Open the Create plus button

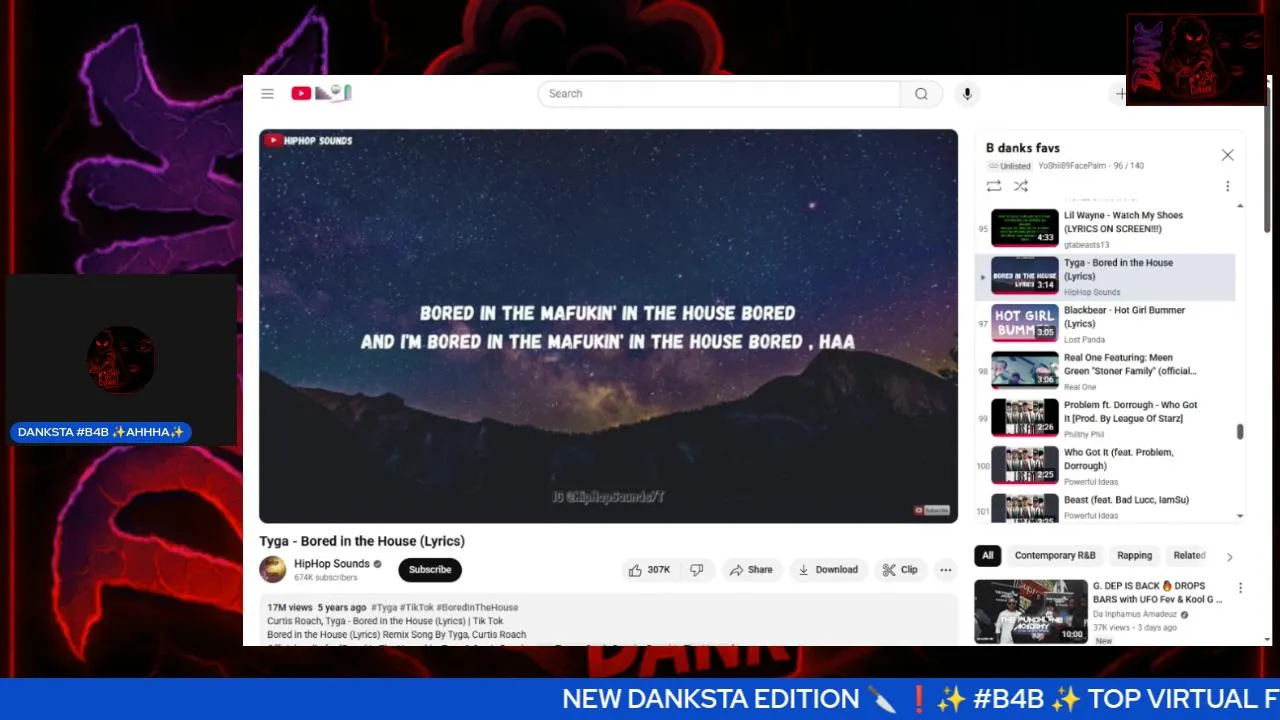click(1120, 94)
